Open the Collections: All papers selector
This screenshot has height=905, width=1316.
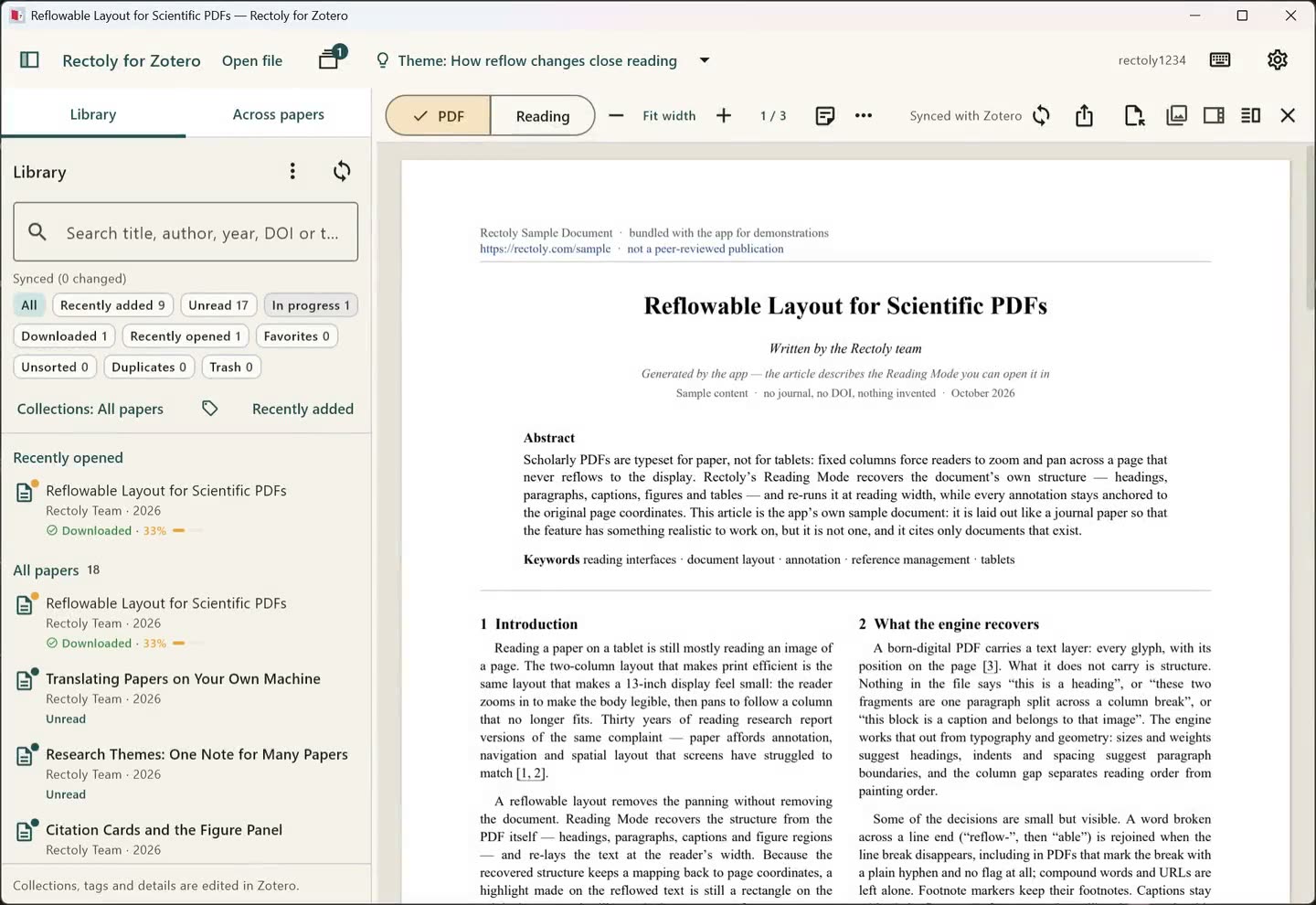click(x=90, y=409)
